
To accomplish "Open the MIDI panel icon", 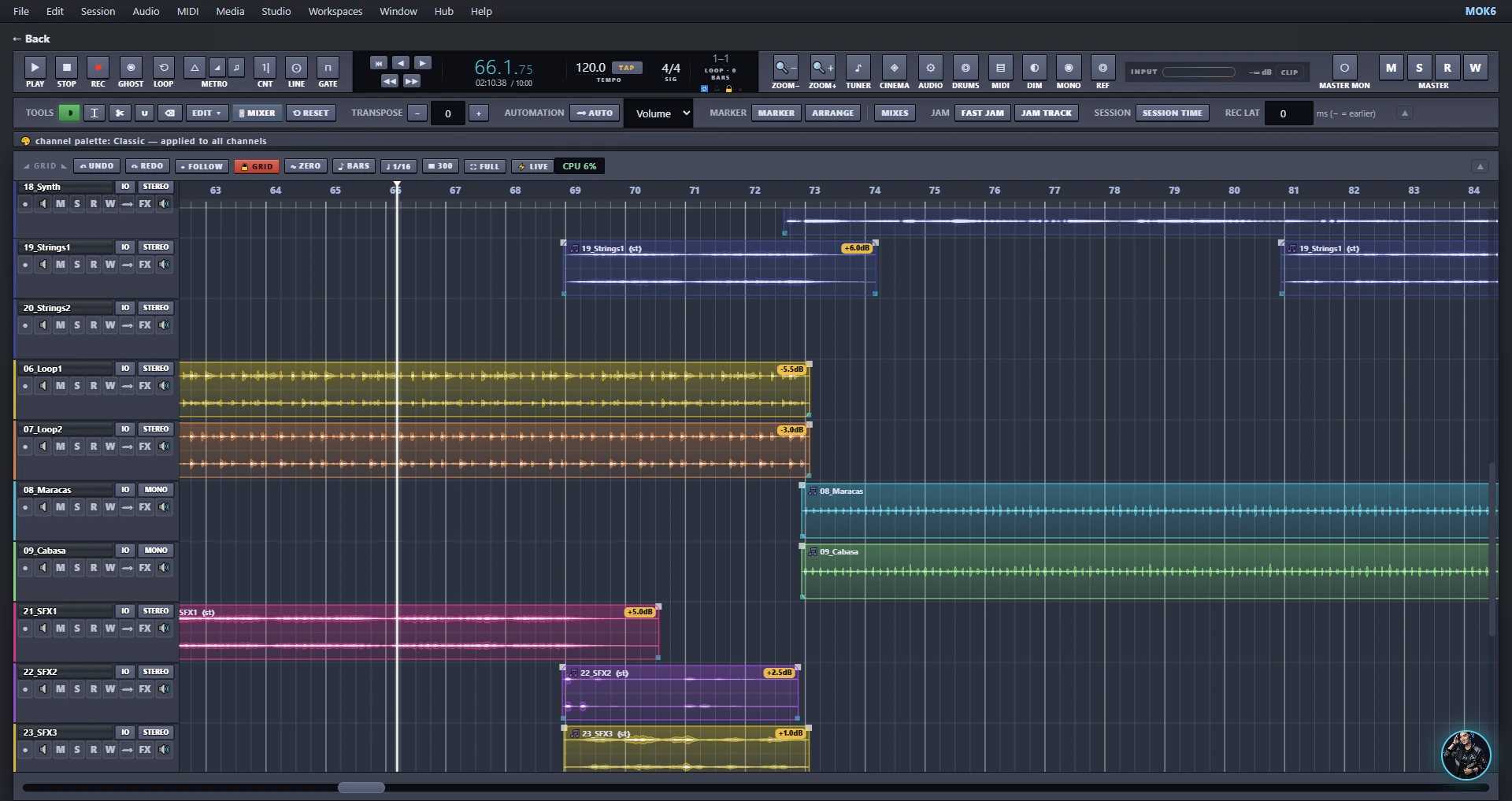I will pyautogui.click(x=1000, y=68).
